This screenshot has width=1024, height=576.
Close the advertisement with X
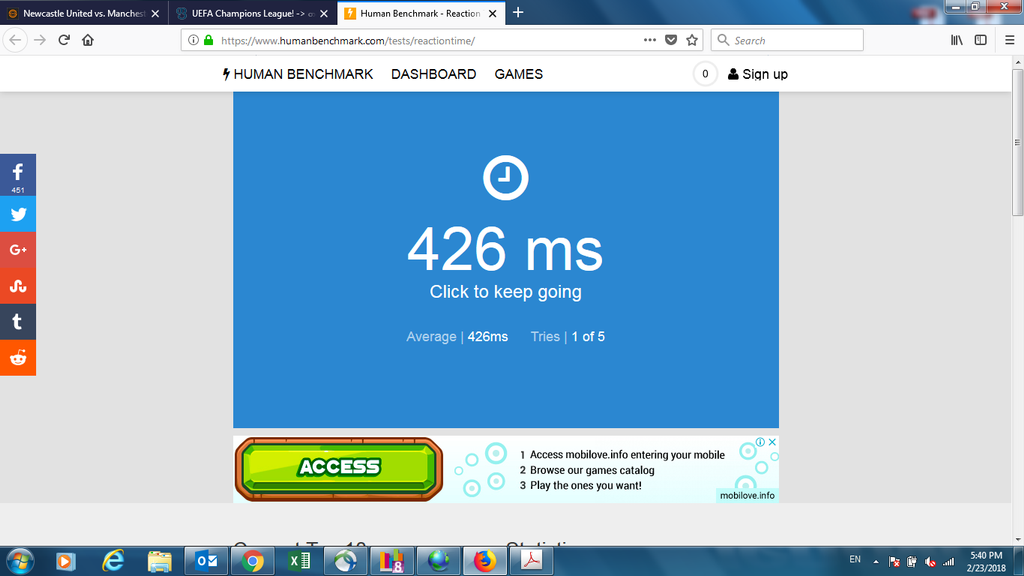772,442
